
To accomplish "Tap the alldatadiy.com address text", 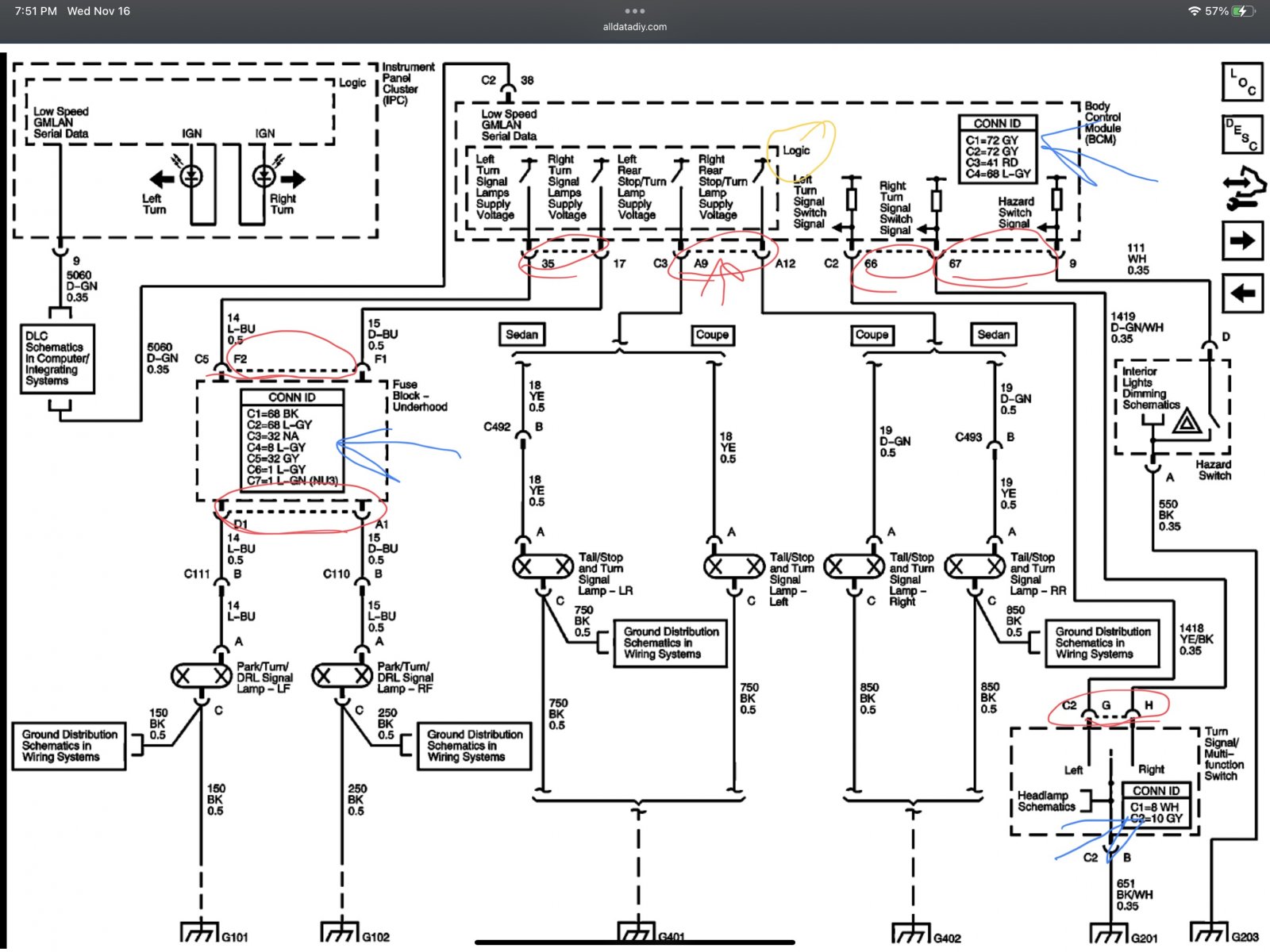I will click(x=635, y=27).
